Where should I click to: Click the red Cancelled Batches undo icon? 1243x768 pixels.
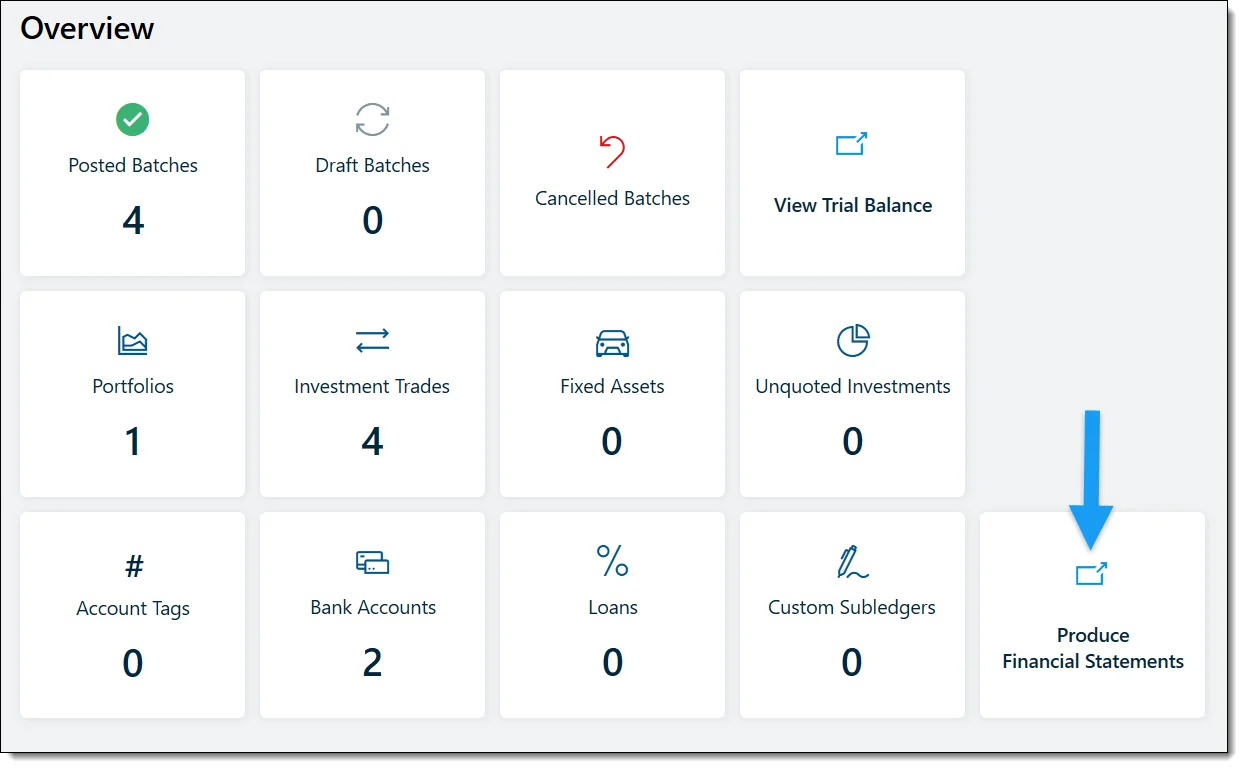pyautogui.click(x=612, y=151)
